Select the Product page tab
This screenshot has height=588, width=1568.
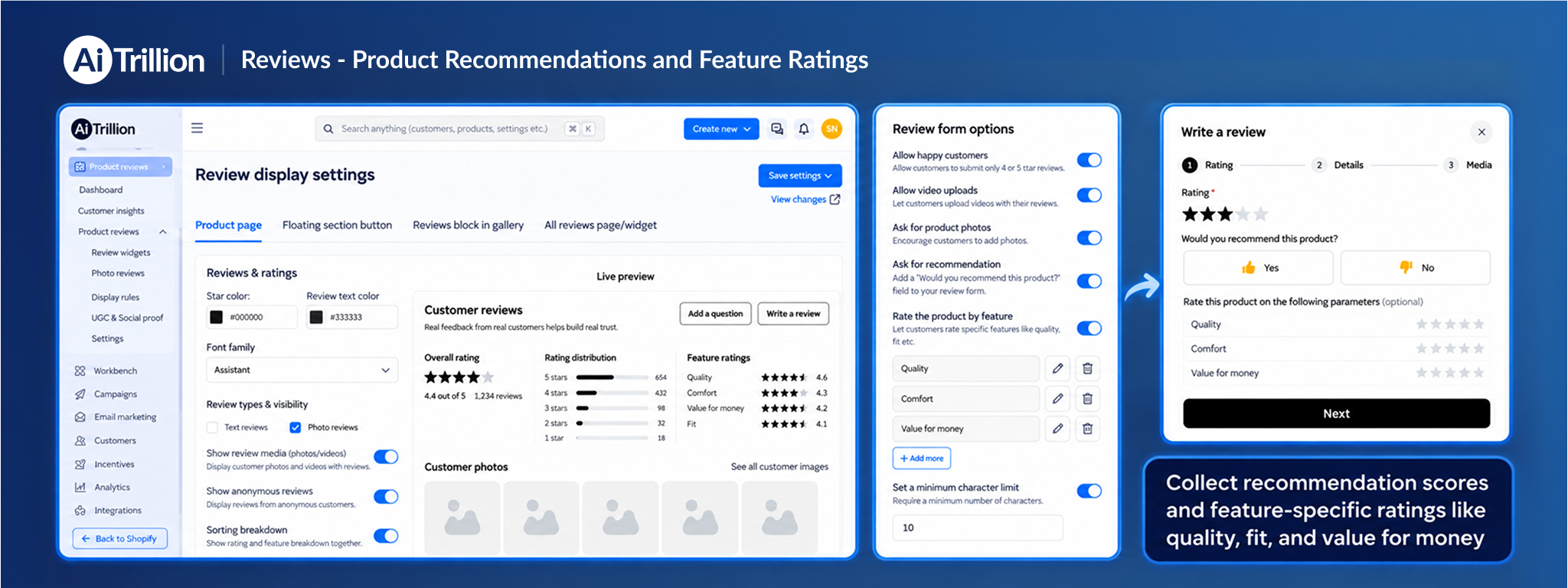coord(228,225)
